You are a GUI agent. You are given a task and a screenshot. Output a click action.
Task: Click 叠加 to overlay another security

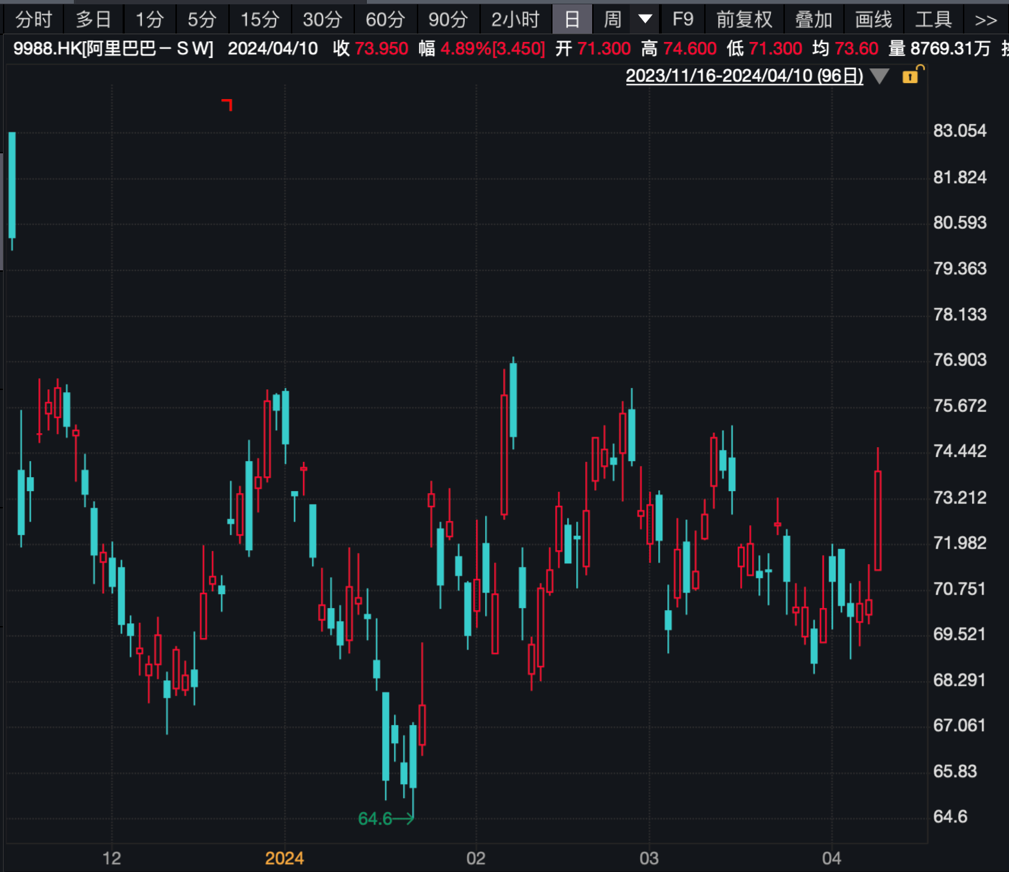coord(813,19)
